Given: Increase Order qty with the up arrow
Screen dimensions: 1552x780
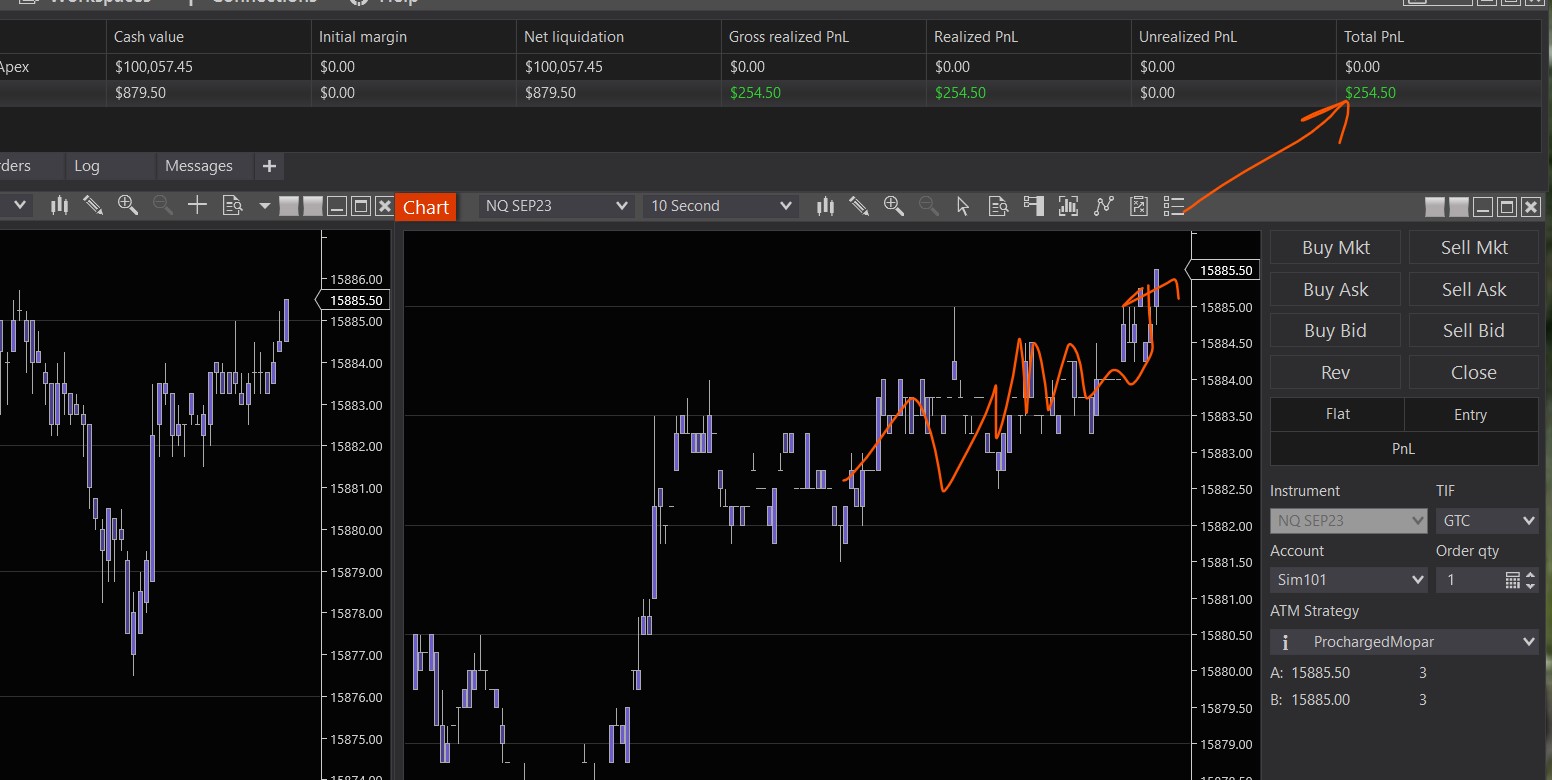Looking at the screenshot, I should coord(1531,575).
